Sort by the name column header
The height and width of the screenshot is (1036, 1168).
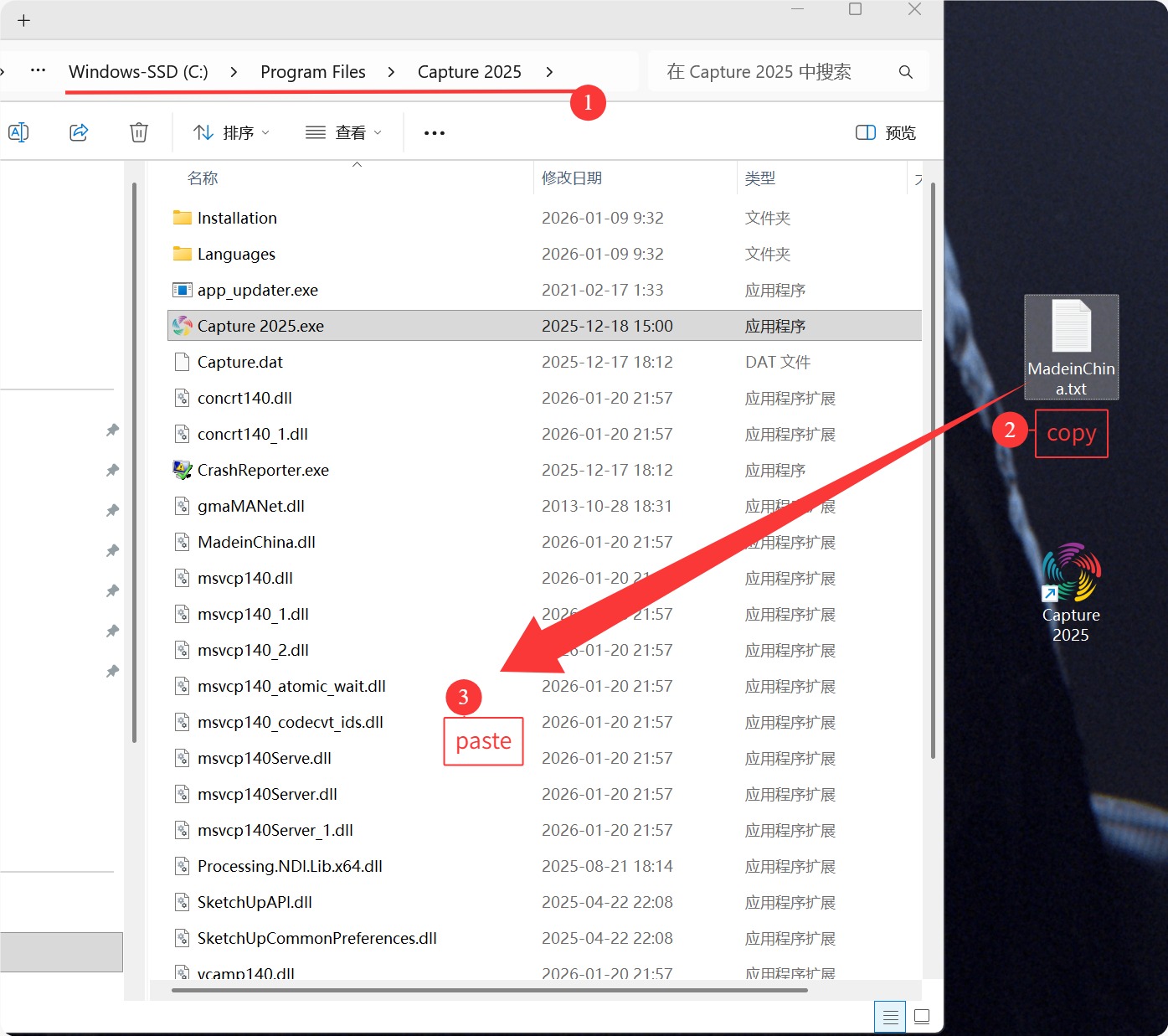coord(203,178)
